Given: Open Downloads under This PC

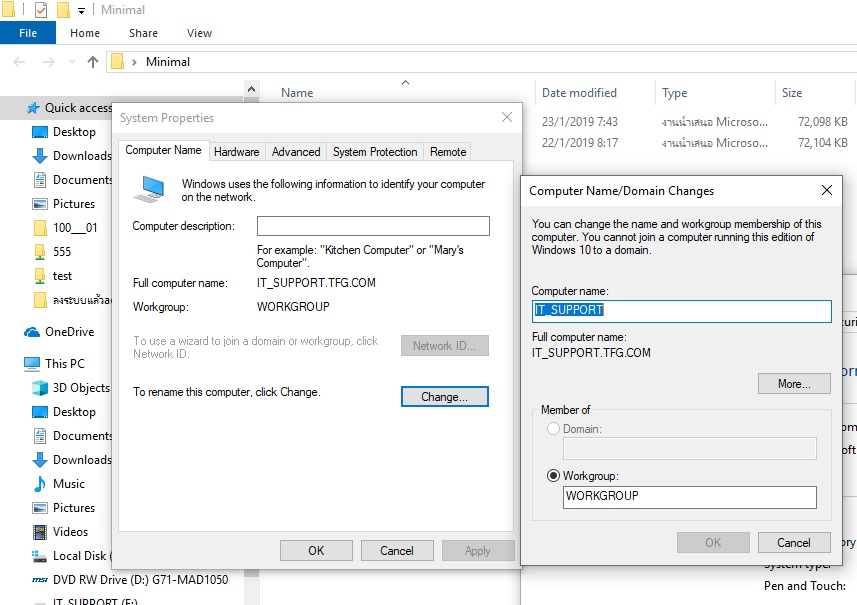Looking at the screenshot, I should (71, 460).
